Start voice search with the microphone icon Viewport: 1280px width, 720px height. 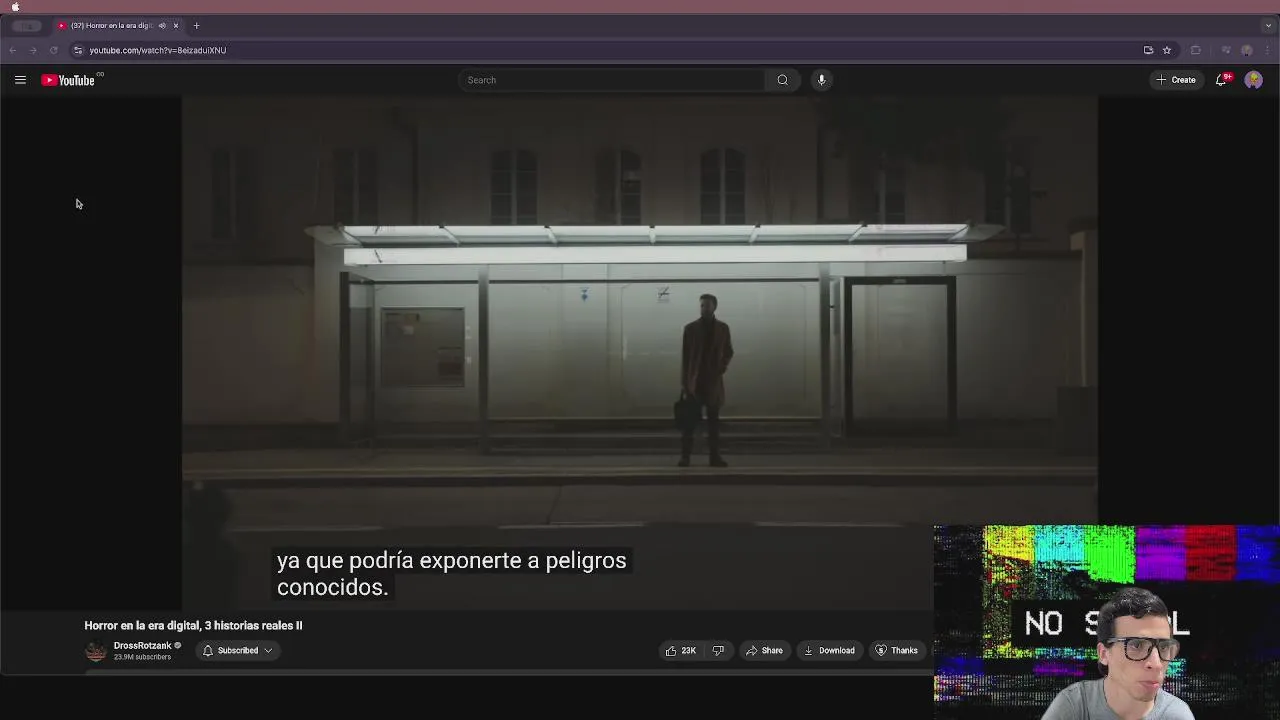pyautogui.click(x=821, y=80)
